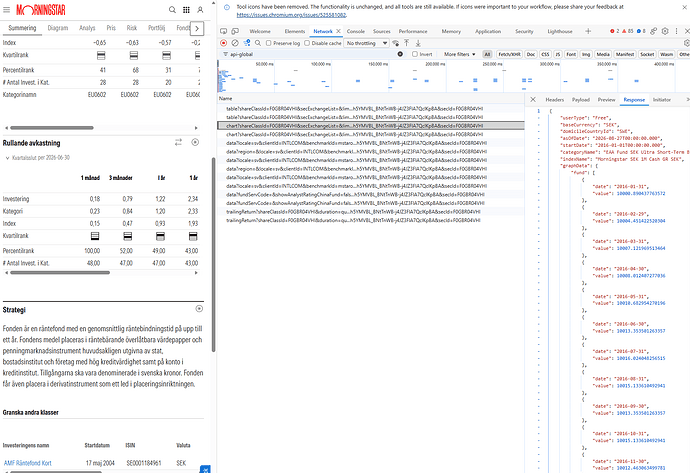Filter requests by JS type

[558, 54]
